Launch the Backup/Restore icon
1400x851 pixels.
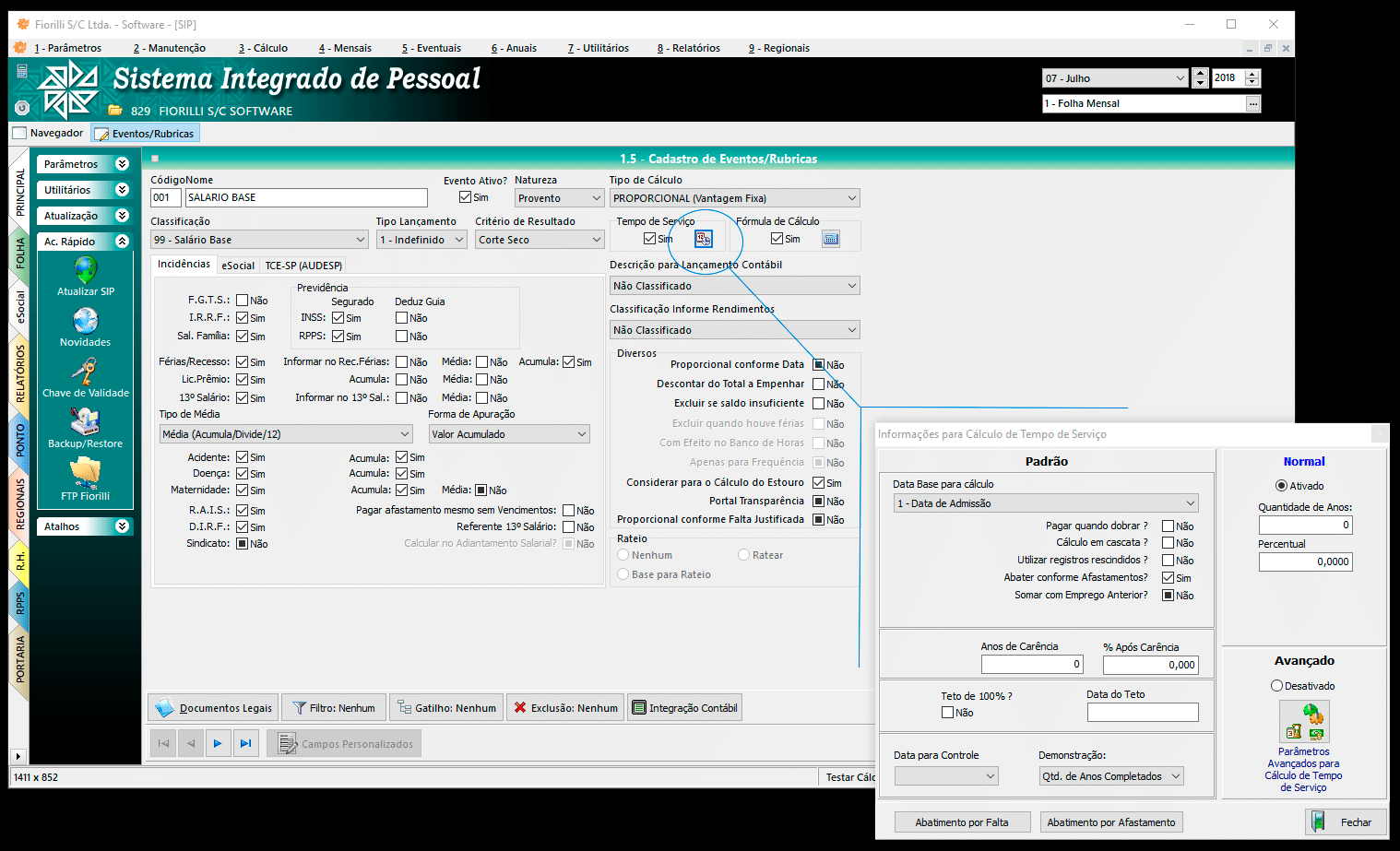tap(86, 422)
